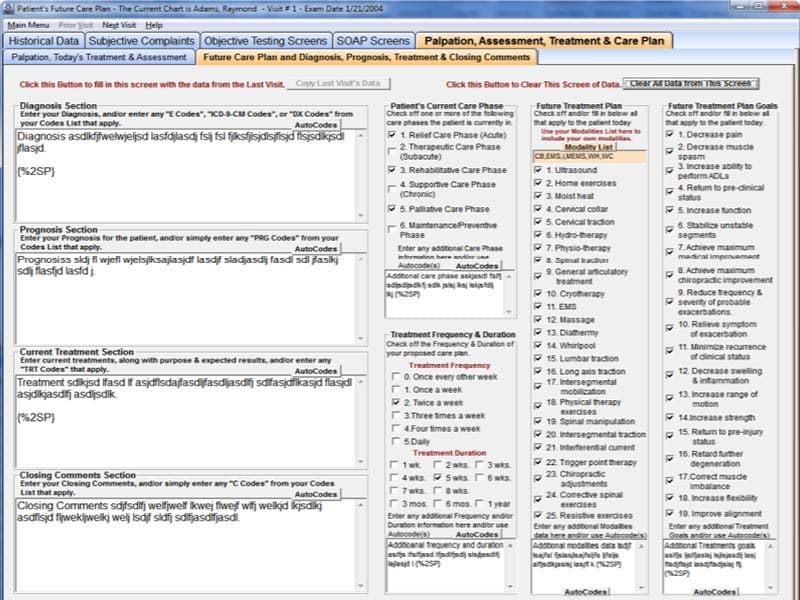The image size is (800, 600).
Task: Uncheck Massage modality
Action: (x=538, y=319)
